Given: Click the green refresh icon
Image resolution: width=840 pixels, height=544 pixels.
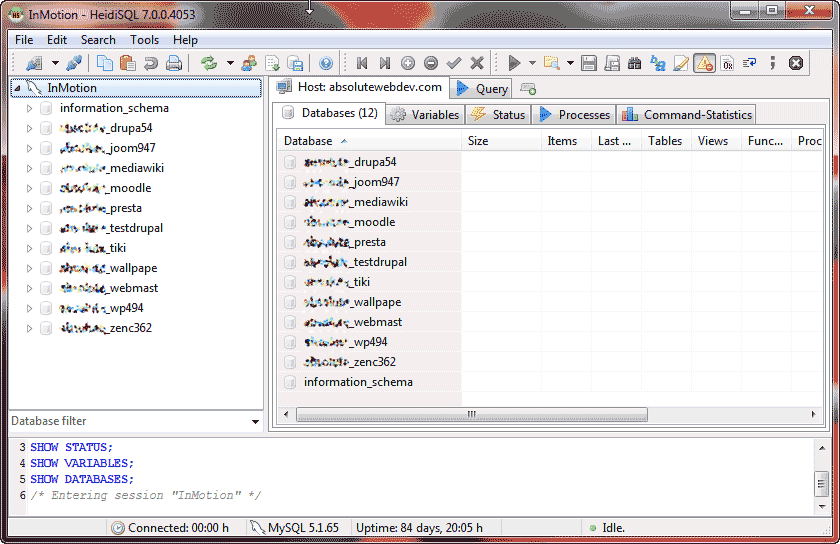Looking at the screenshot, I should coord(209,63).
